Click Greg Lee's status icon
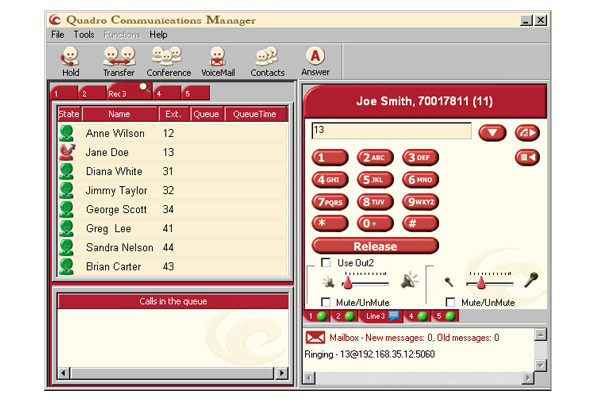The image size is (600, 400). (67, 228)
